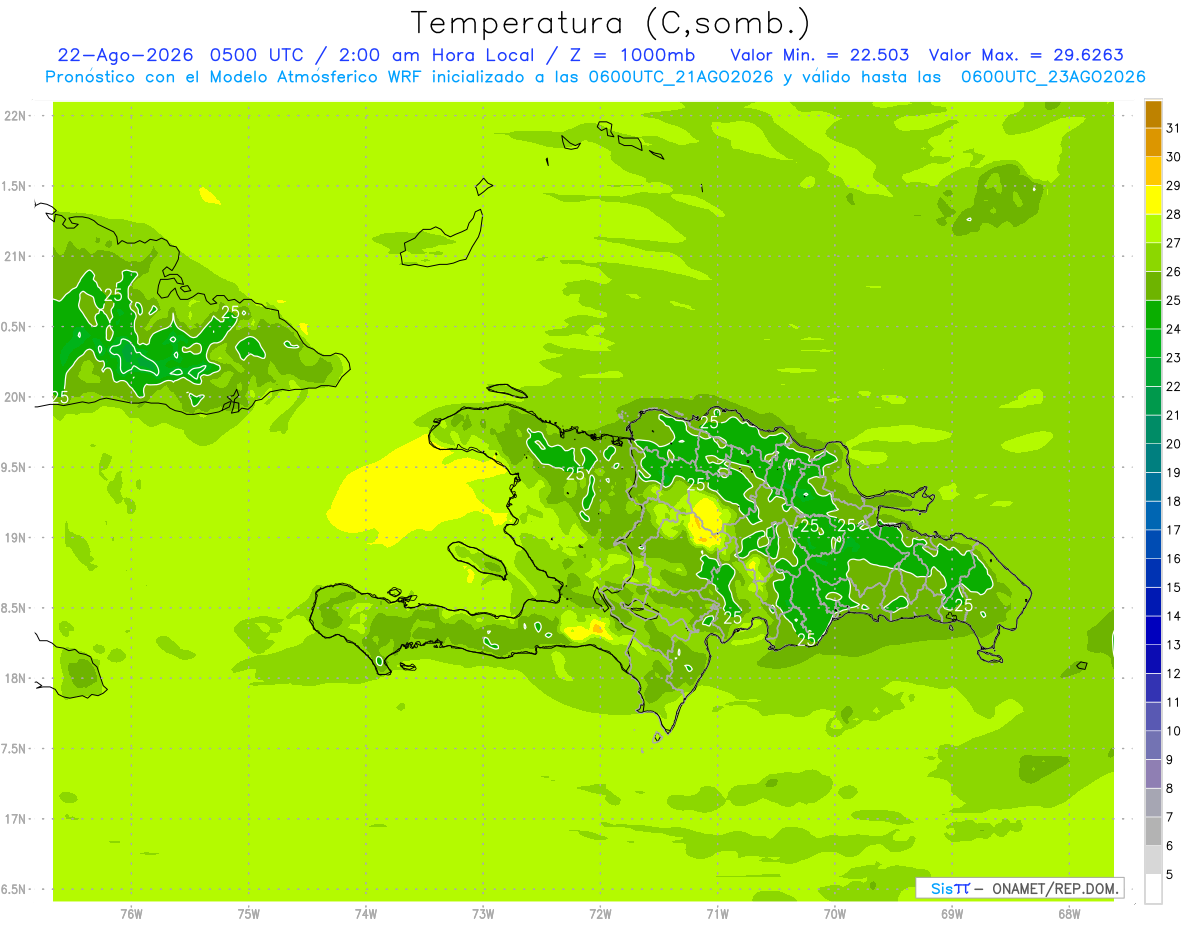Click the 'Temperatura (C,somb.)' title
1200x927 pixels.
[610, 23]
